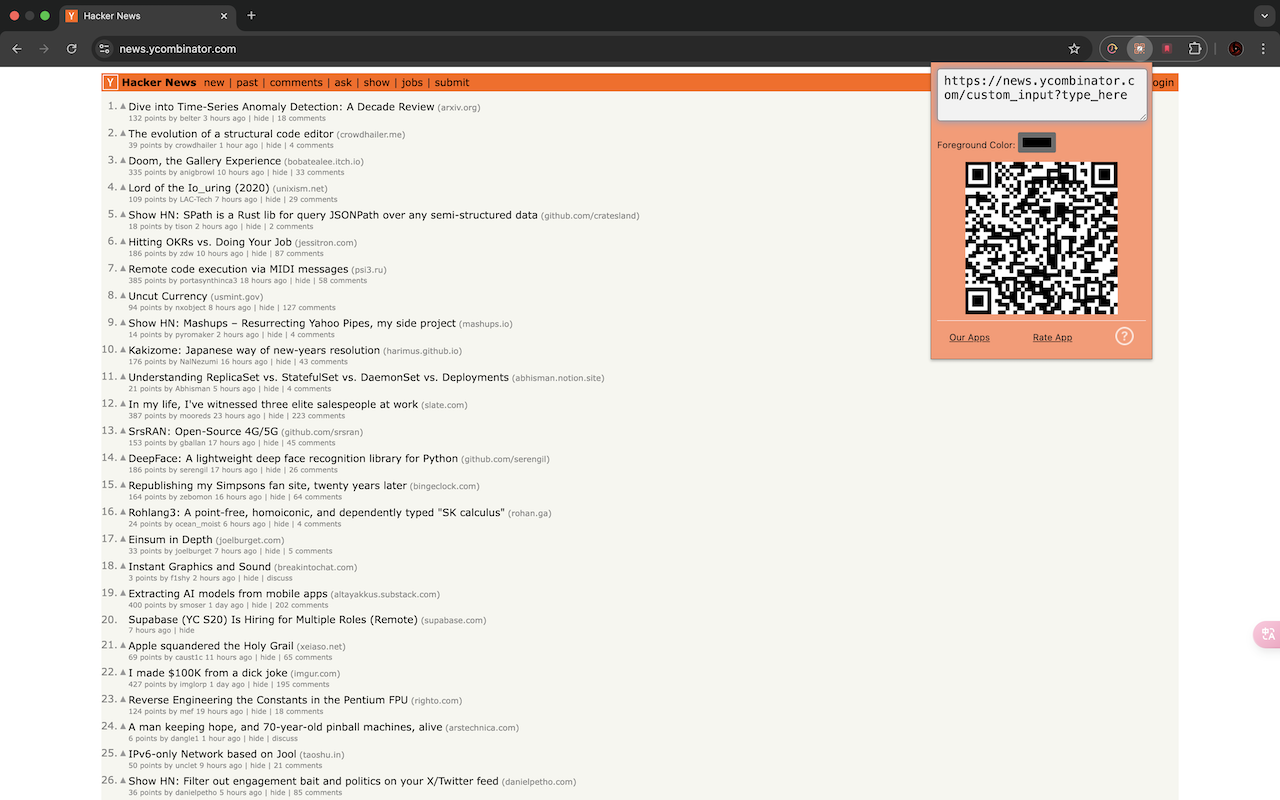Open 195 comments on $100K joke story
Viewport: 1280px width, 800px height.
point(302,686)
